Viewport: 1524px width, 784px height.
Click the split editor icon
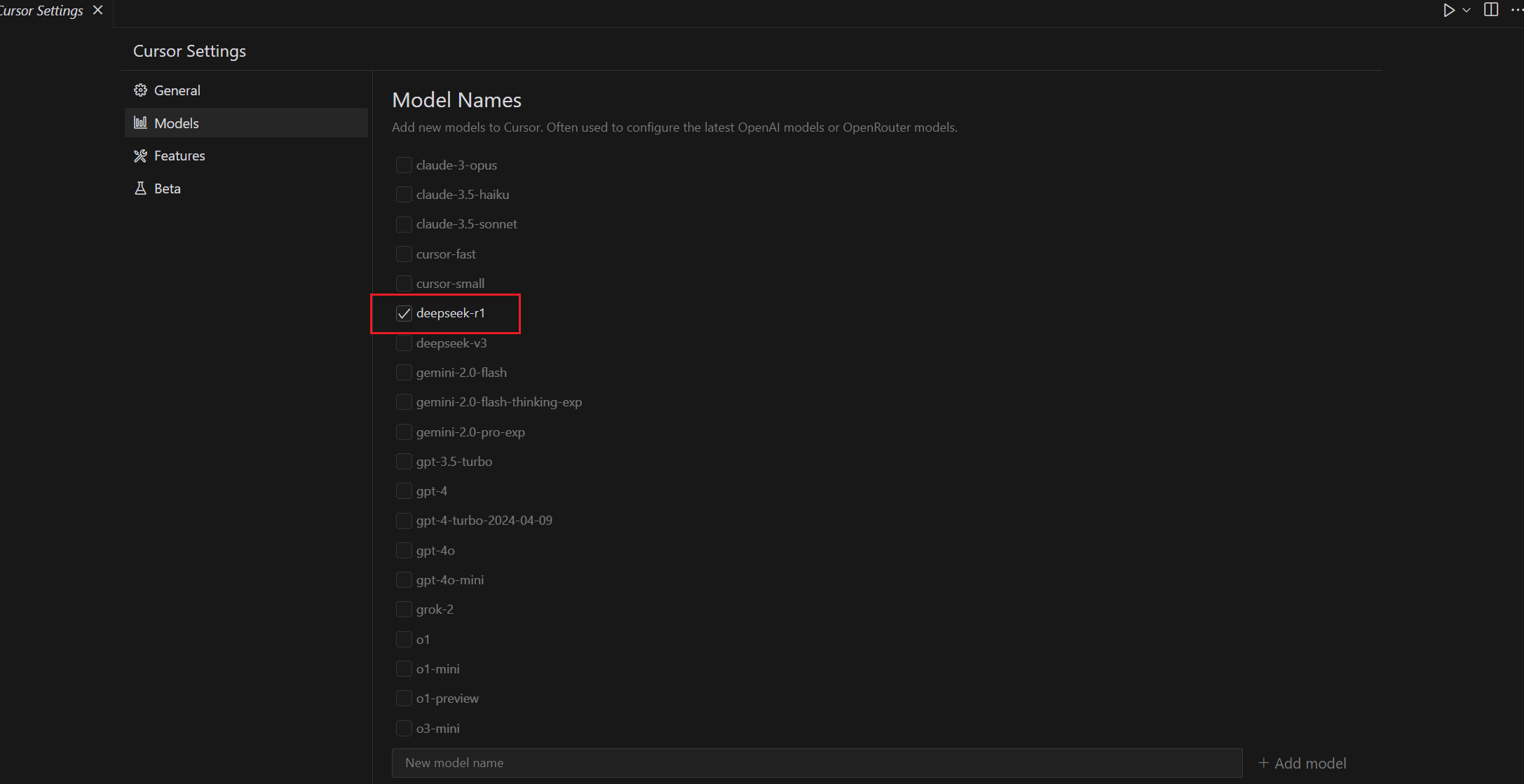click(x=1491, y=10)
